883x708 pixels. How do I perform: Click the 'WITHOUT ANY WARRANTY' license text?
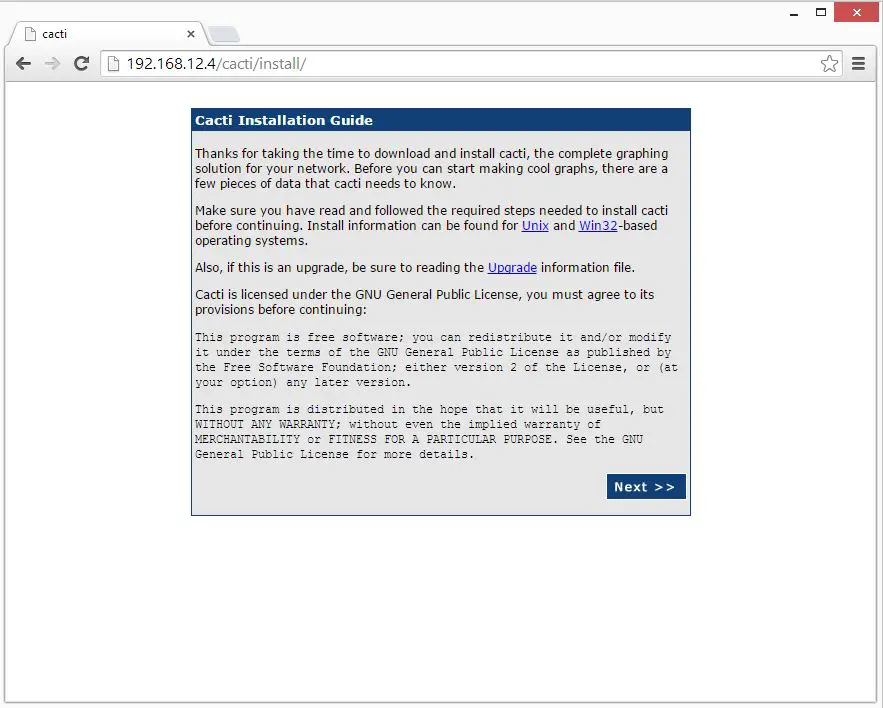(x=265, y=424)
